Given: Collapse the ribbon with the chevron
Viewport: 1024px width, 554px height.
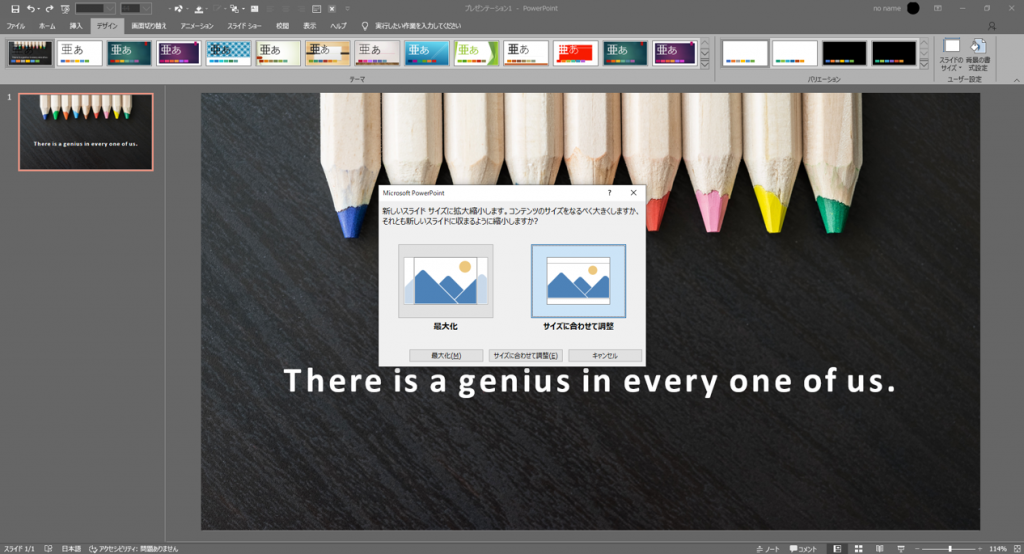Looking at the screenshot, I should 1015,79.
